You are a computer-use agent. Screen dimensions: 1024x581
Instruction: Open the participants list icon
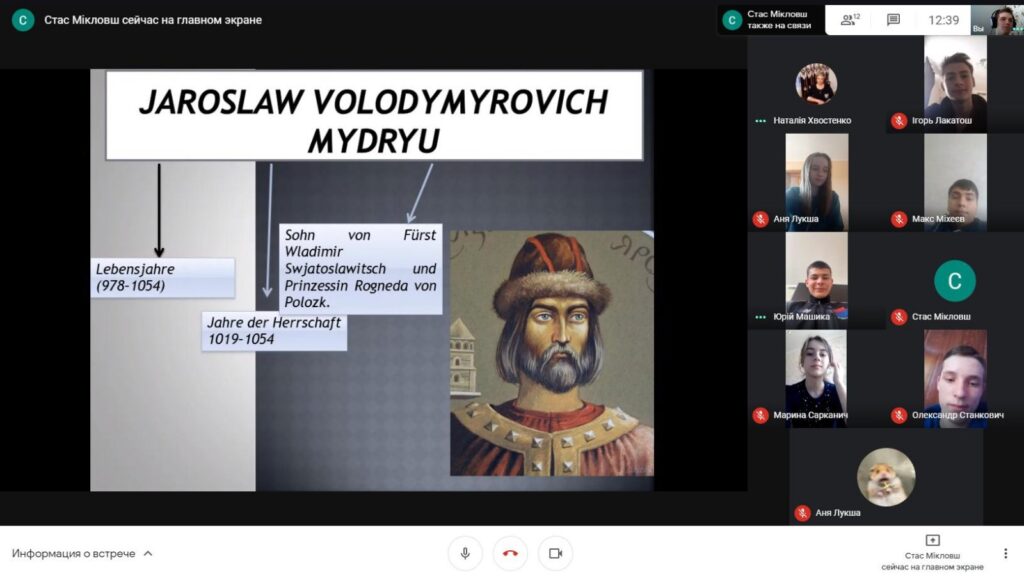coord(850,20)
